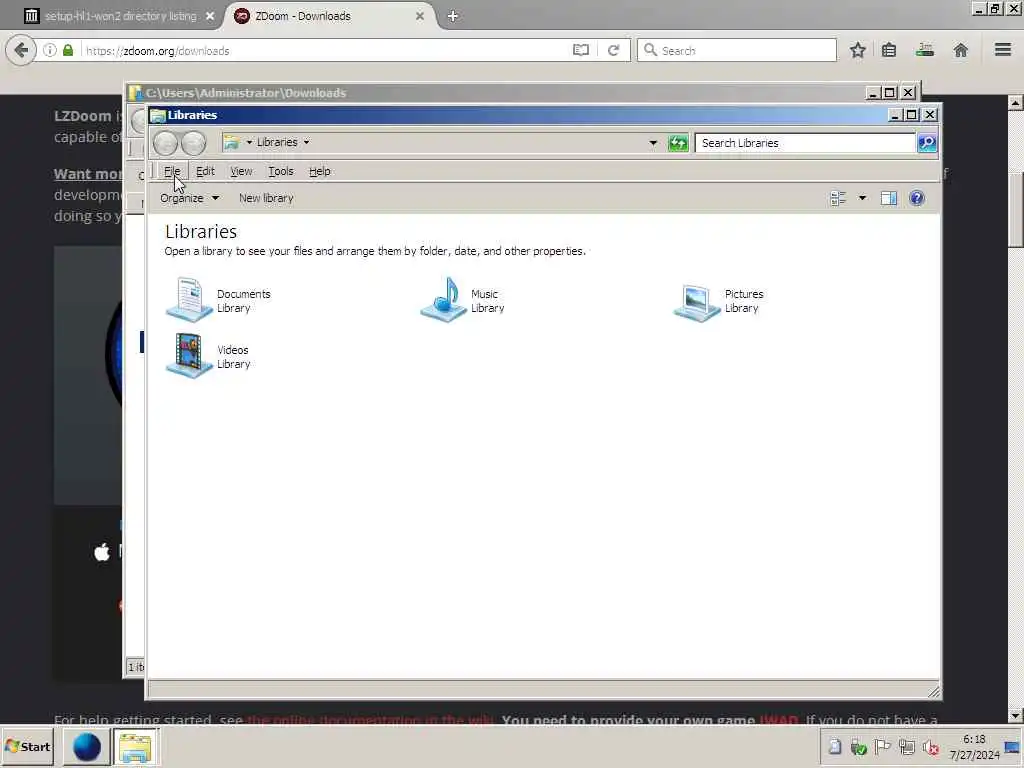
Task: Bring Downloads folder window to front
Action: pos(496,93)
